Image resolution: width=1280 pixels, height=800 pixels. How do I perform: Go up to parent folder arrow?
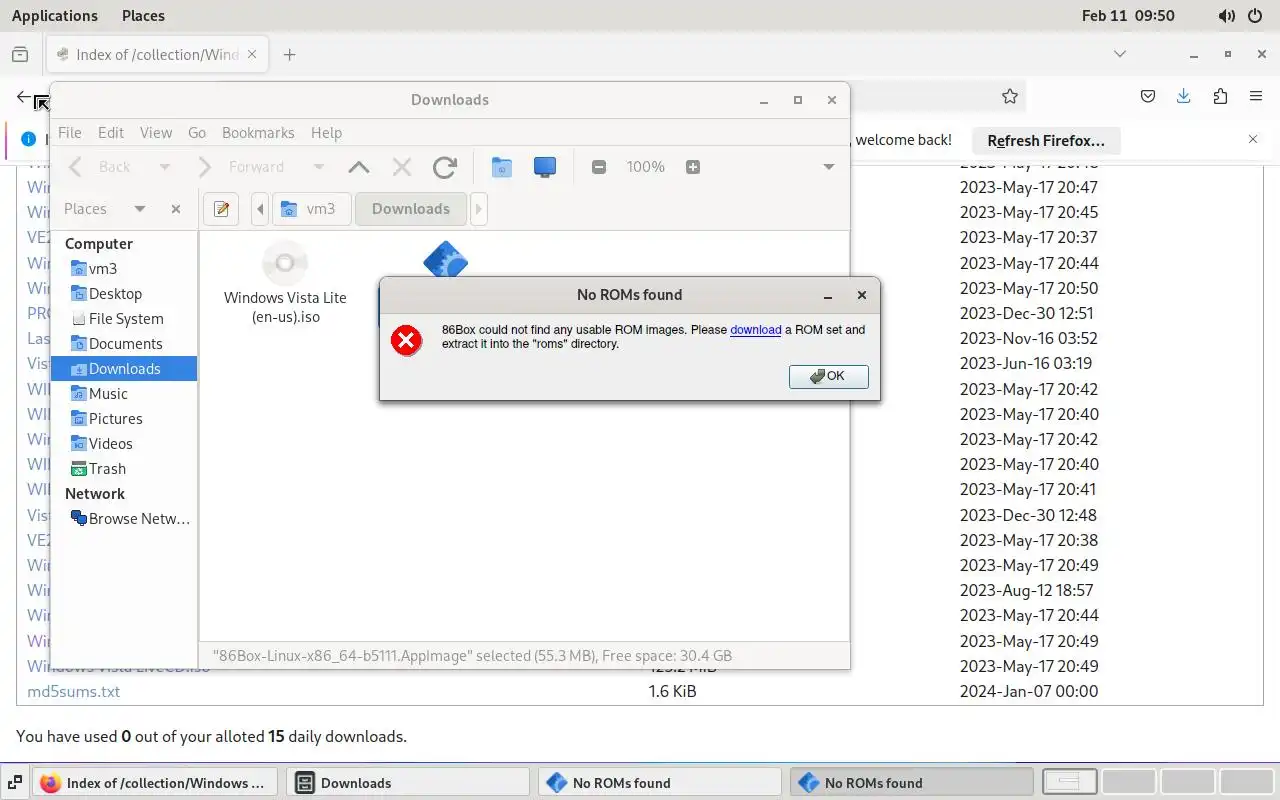(x=358, y=167)
